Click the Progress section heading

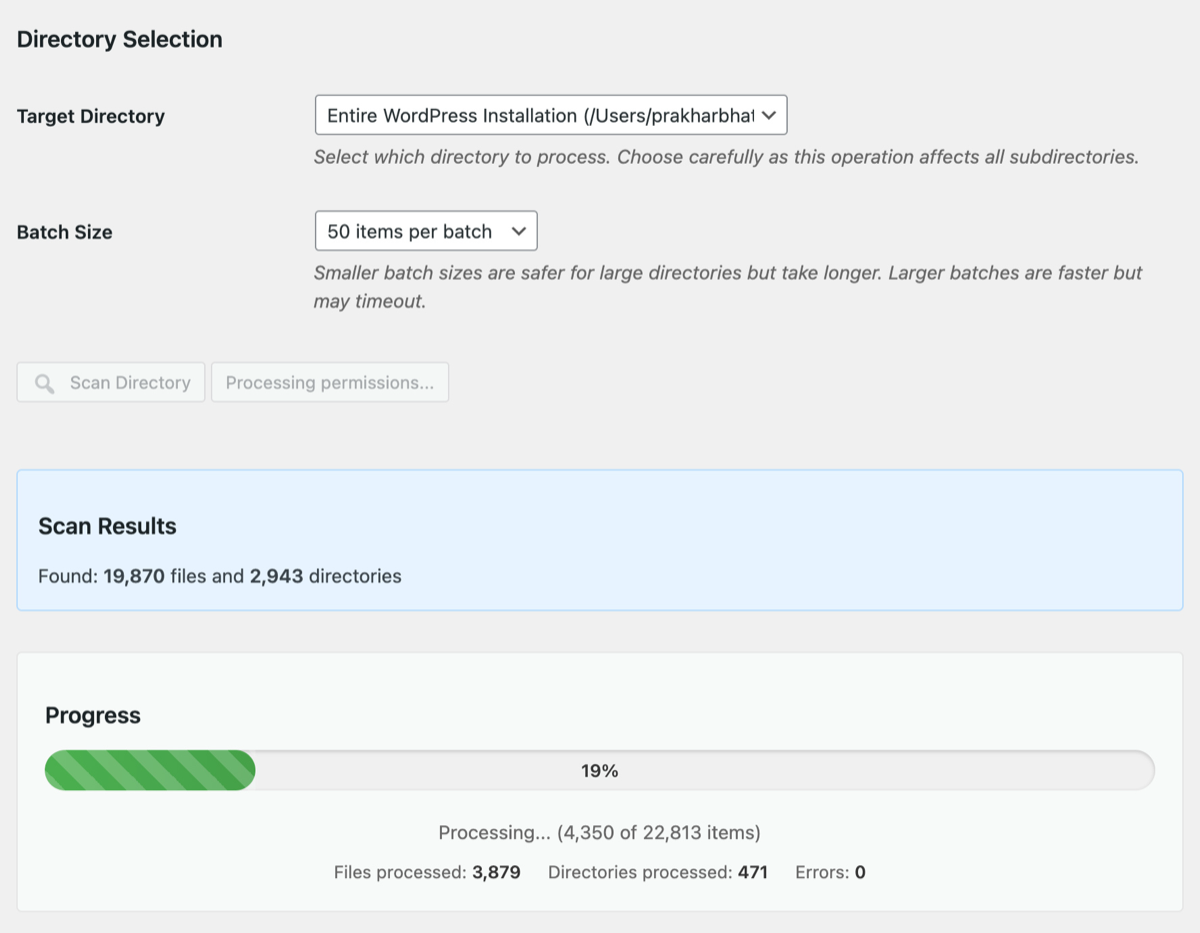[x=93, y=716]
